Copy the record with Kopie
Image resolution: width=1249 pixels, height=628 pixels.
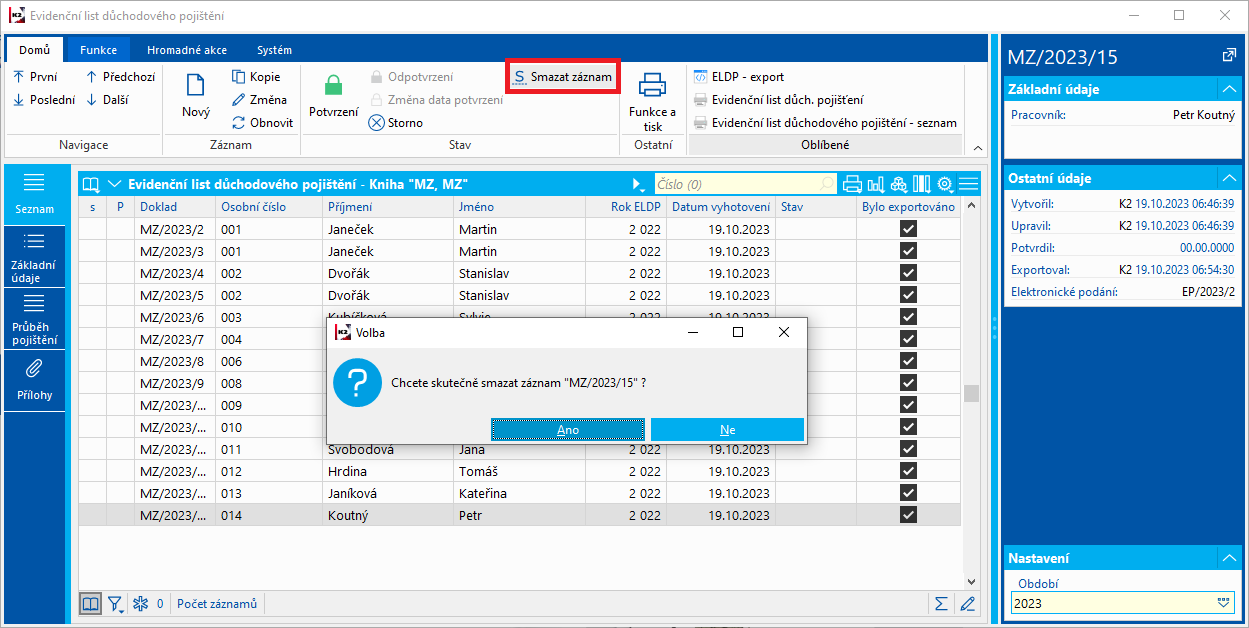tap(256, 76)
